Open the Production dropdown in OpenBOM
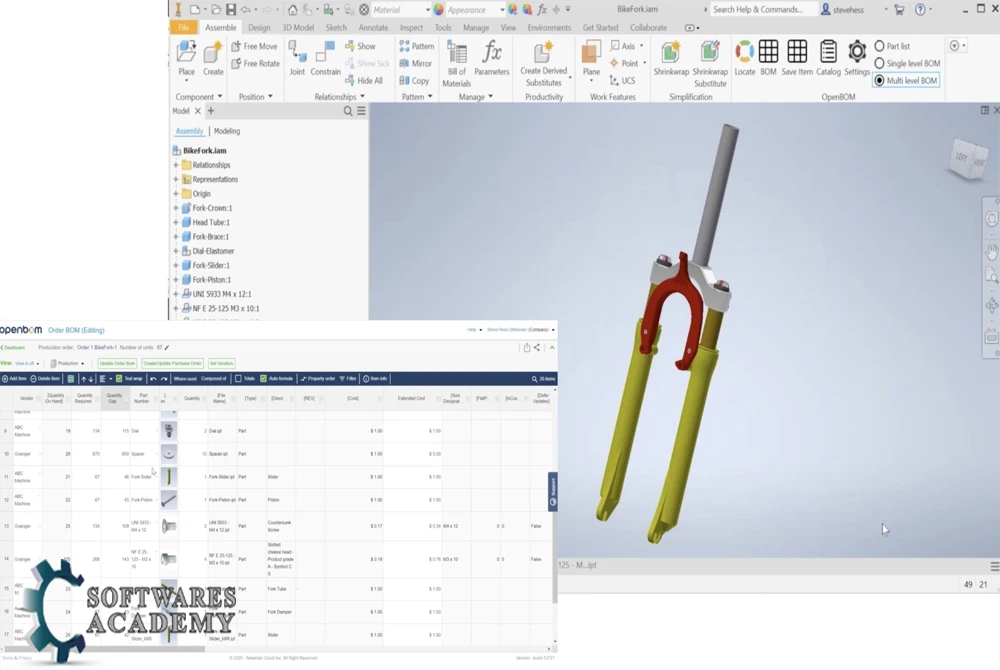 67,363
